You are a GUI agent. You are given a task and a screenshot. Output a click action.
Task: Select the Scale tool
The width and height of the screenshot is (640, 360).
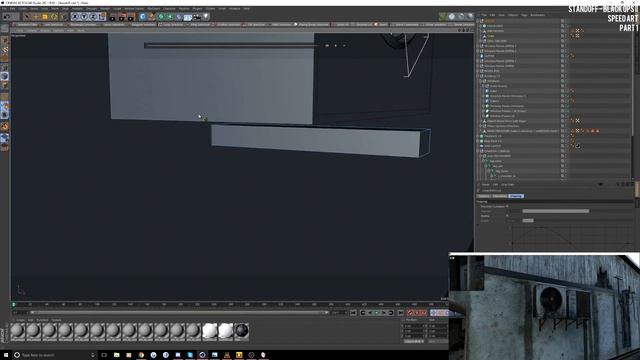point(45,17)
